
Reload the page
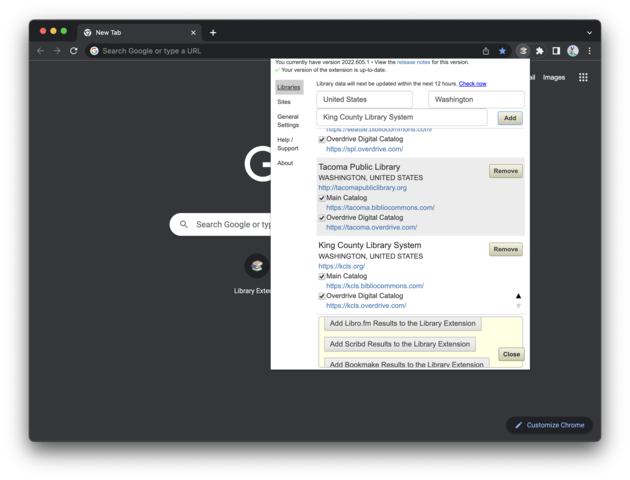tap(74, 51)
